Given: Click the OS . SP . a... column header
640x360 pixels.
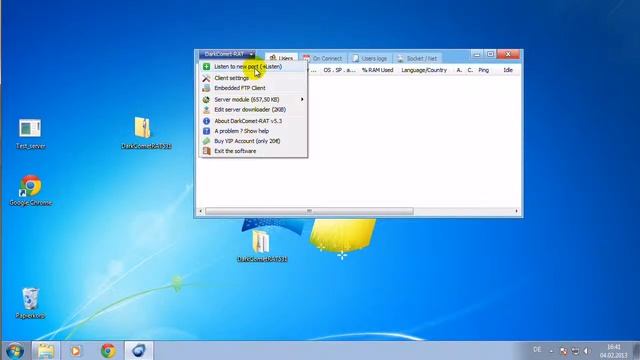Looking at the screenshot, I should (x=339, y=70).
